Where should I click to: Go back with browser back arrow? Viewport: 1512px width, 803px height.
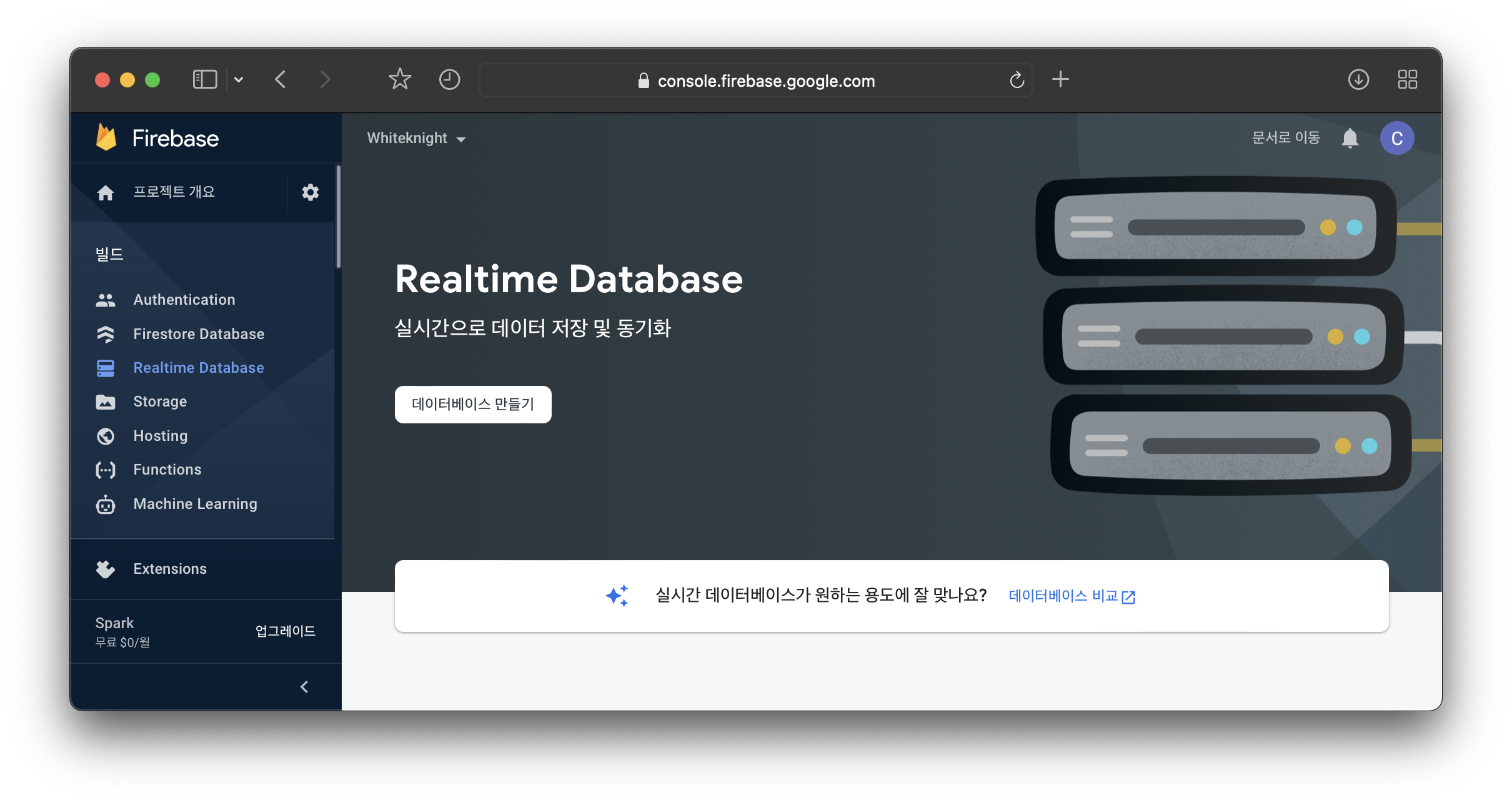(x=281, y=79)
